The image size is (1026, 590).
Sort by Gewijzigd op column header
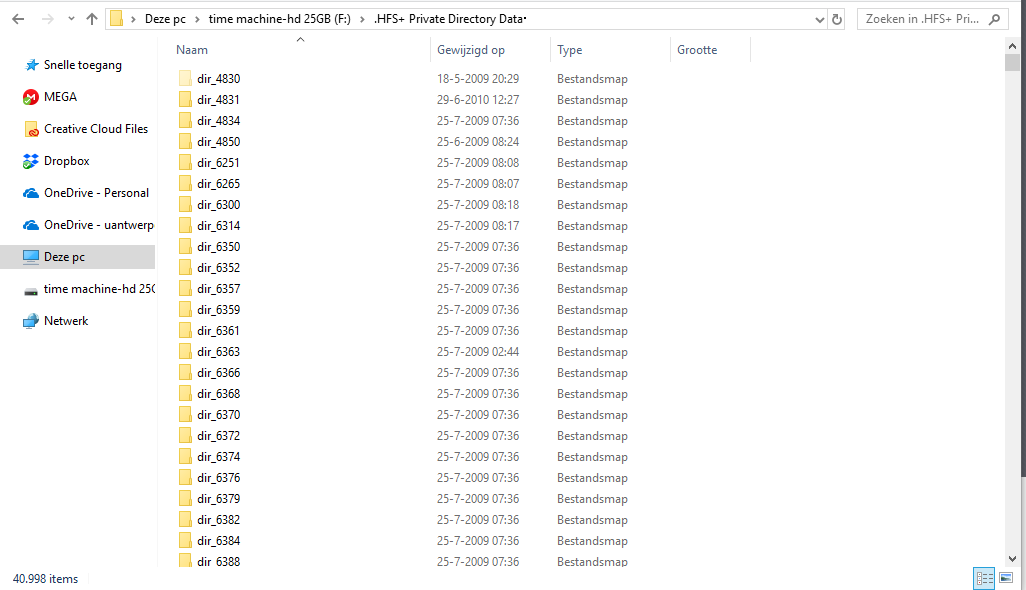tap(470, 50)
